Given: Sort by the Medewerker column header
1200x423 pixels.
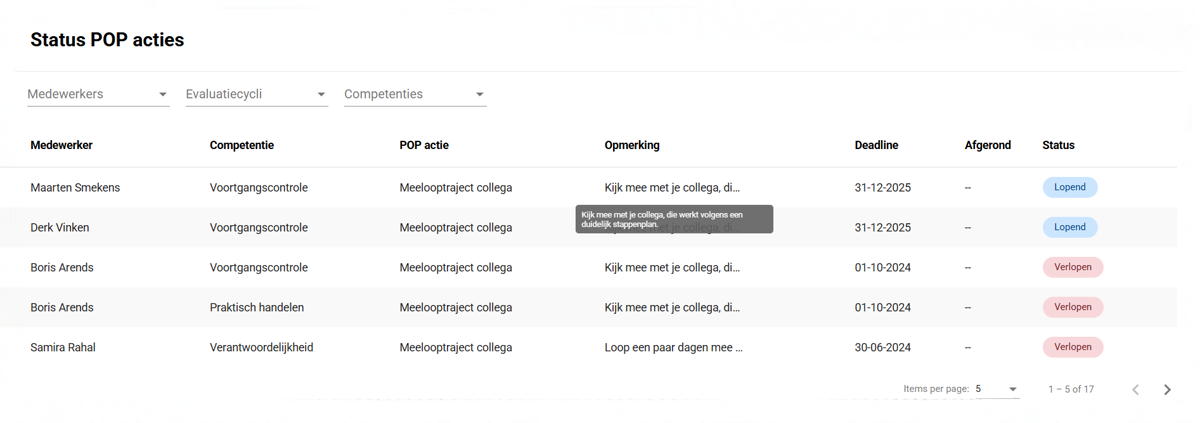Looking at the screenshot, I should (x=61, y=145).
